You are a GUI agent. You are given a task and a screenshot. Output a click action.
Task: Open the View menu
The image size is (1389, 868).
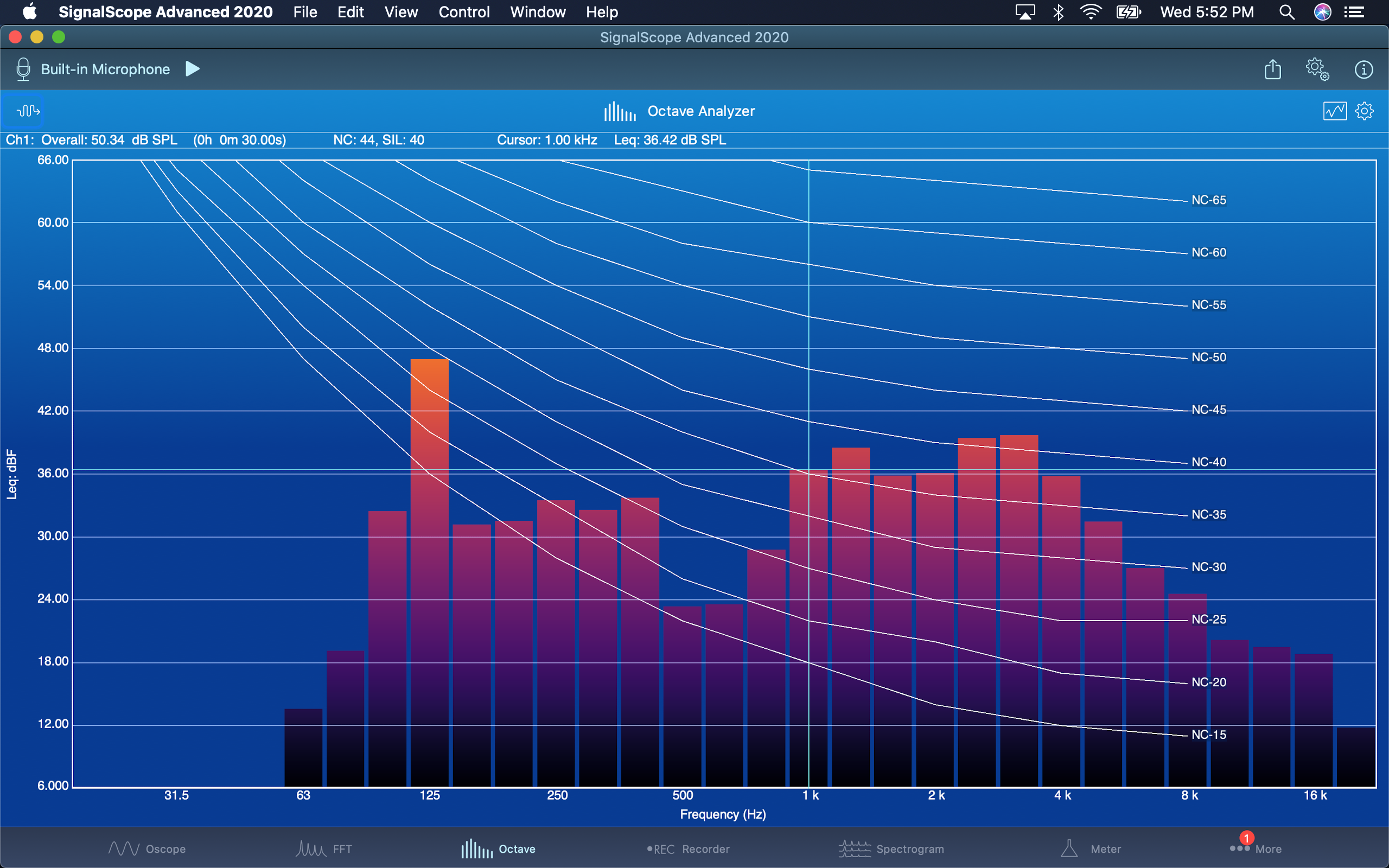[x=400, y=12]
